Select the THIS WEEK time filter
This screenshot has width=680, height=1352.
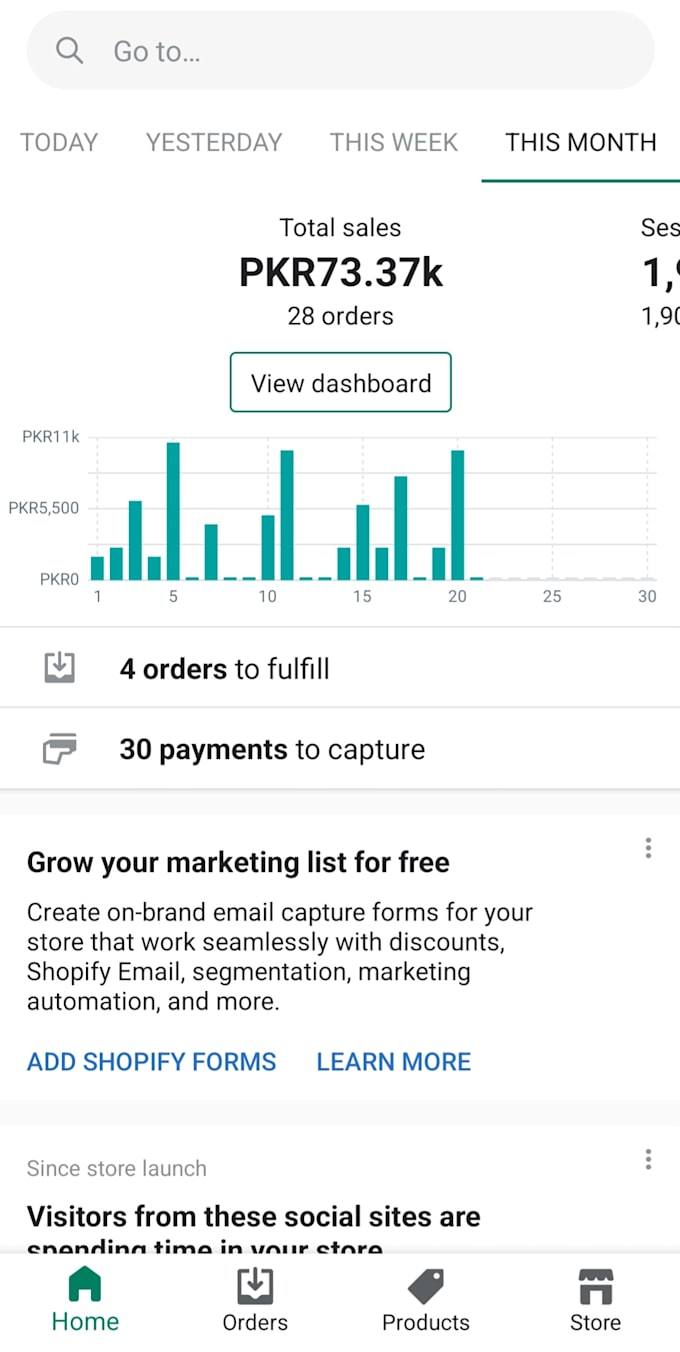pos(393,142)
